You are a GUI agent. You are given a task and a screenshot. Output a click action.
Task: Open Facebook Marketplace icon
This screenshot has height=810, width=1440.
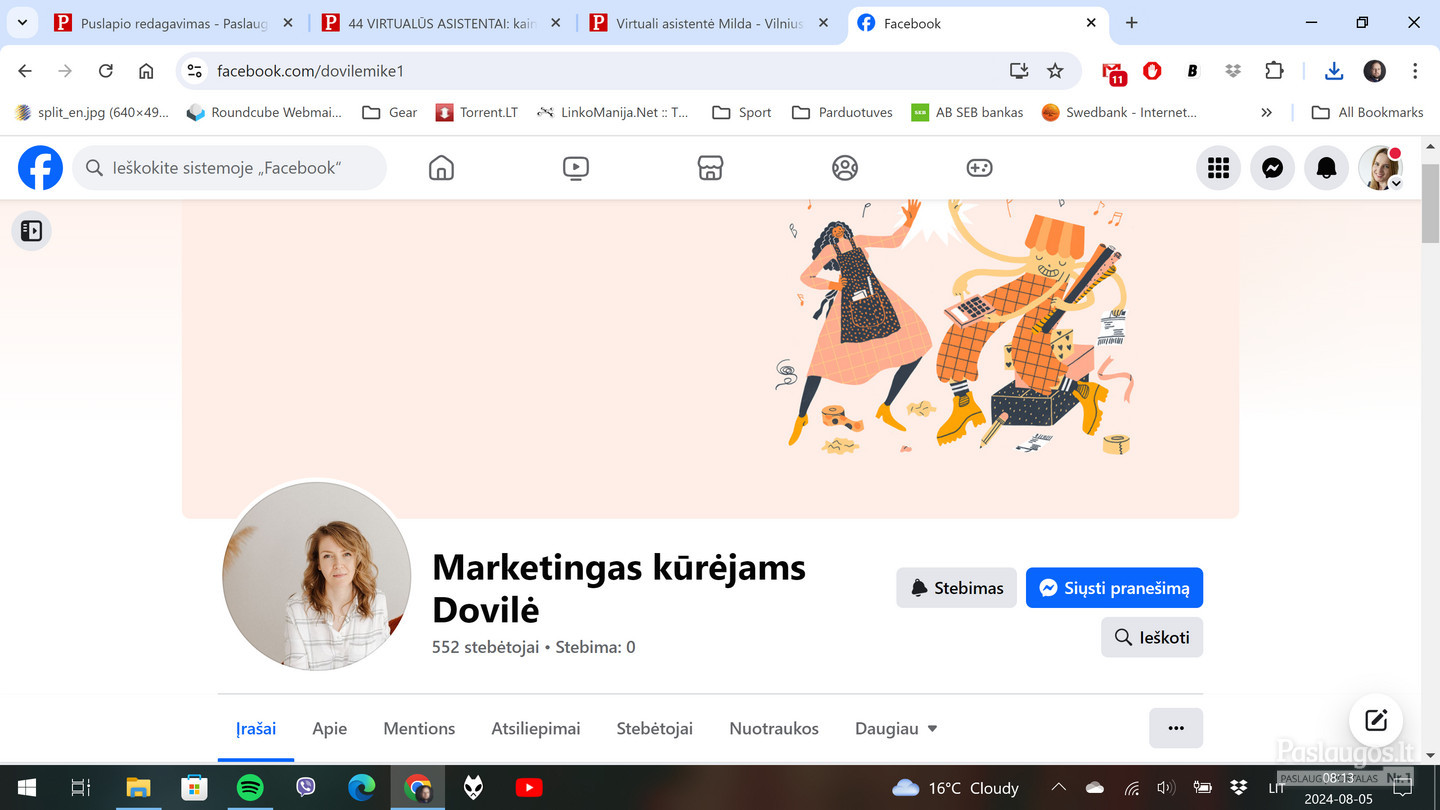[x=710, y=168]
